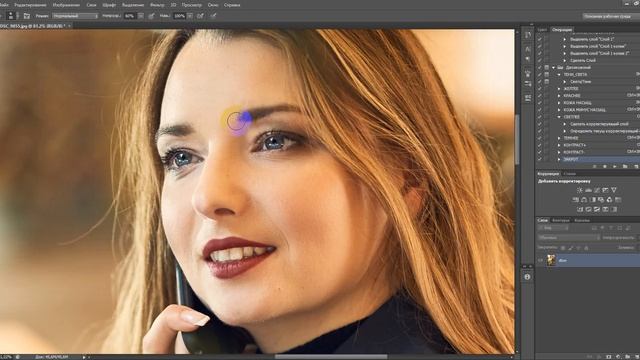Open the Редактирование menu
Image resolution: width=640 pixels, height=360 pixels.
[30, 5]
